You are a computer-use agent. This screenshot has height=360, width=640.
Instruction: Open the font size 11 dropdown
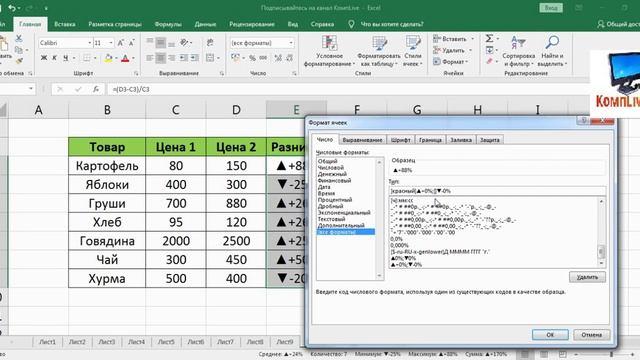[111, 43]
